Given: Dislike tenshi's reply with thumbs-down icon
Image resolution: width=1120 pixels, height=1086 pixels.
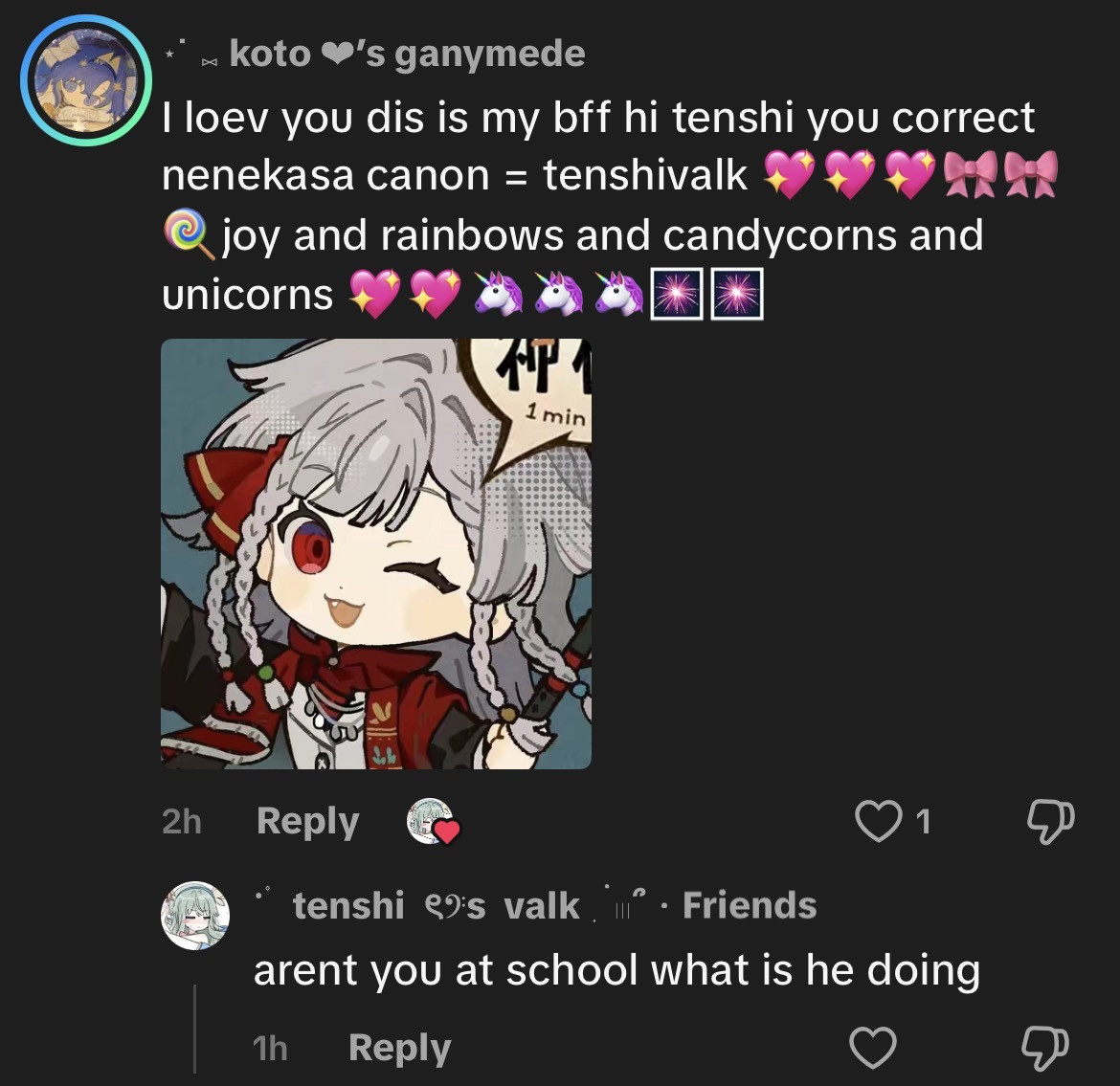Looking at the screenshot, I should pyautogui.click(x=1045, y=1048).
